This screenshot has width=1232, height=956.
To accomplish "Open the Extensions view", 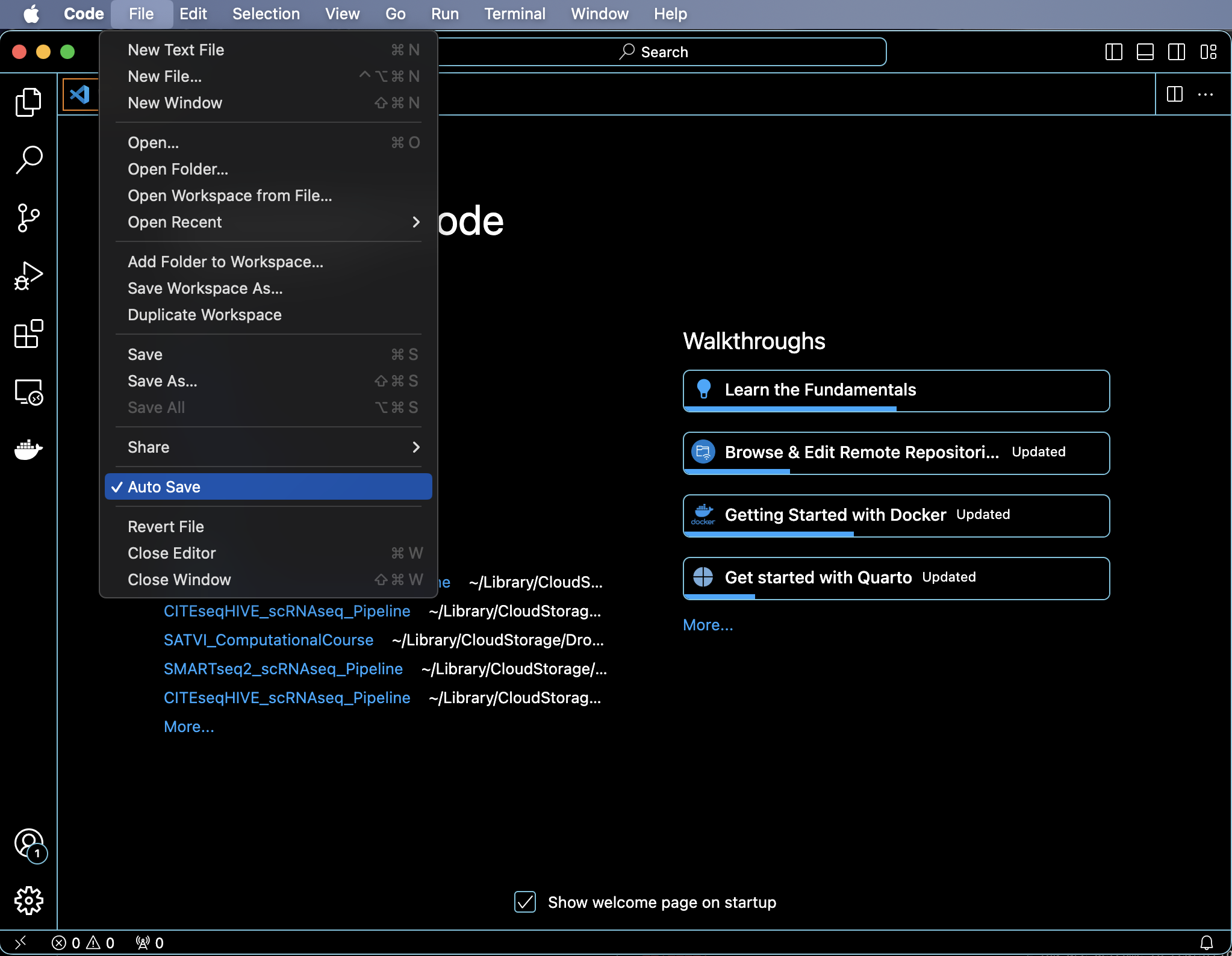I will (x=28, y=334).
